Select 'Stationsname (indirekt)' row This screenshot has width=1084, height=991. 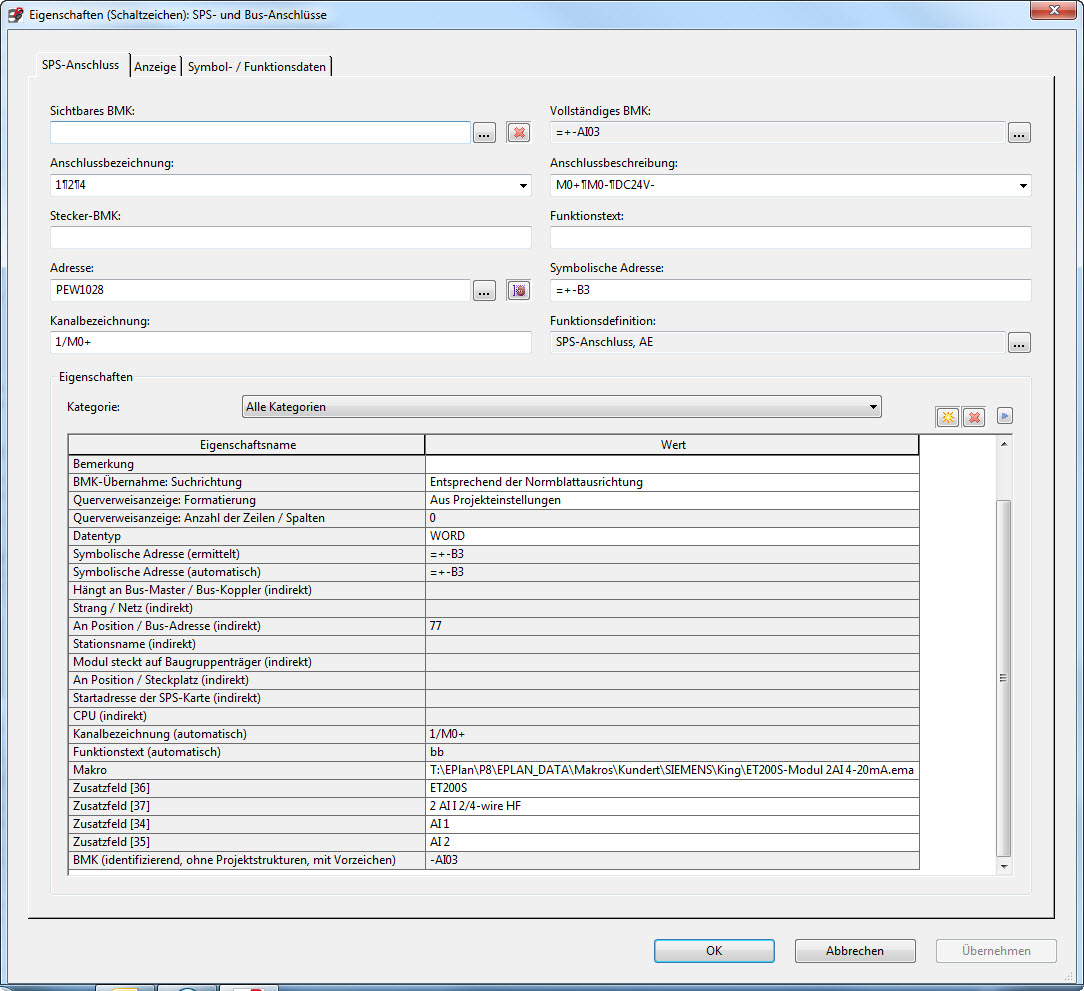pyautogui.click(x=494, y=644)
